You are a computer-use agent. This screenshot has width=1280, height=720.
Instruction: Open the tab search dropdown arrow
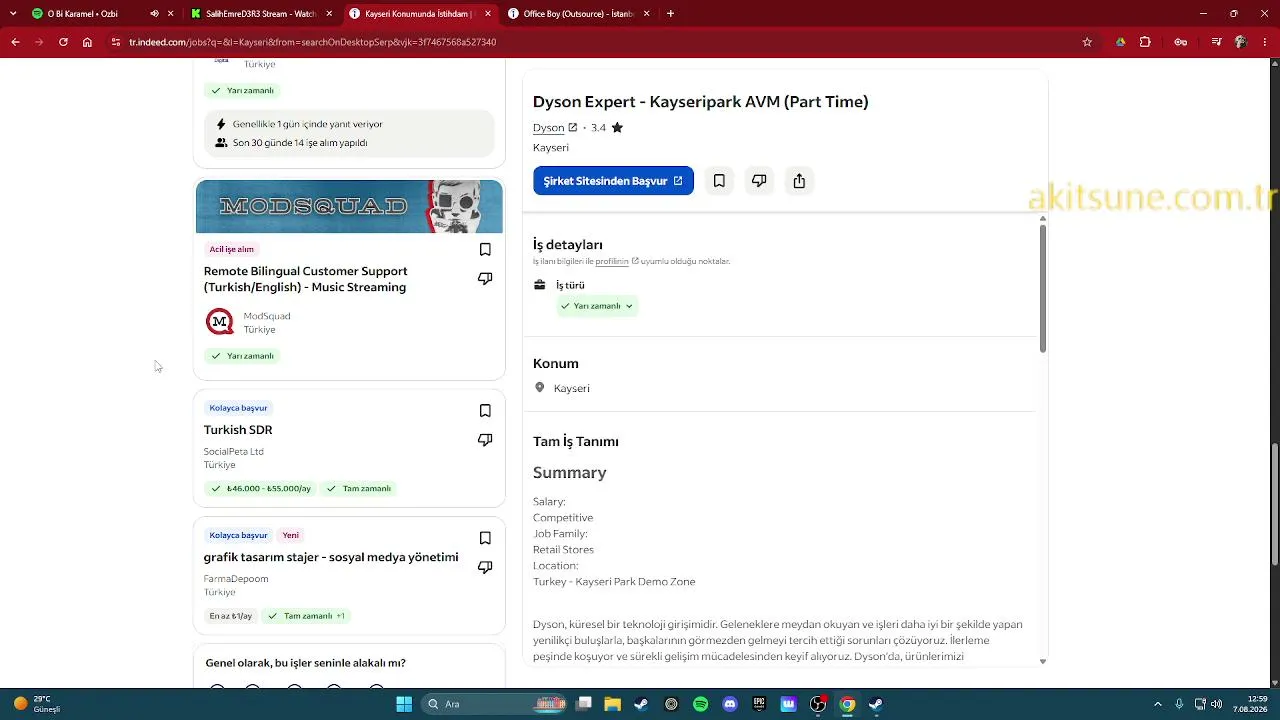(13, 14)
